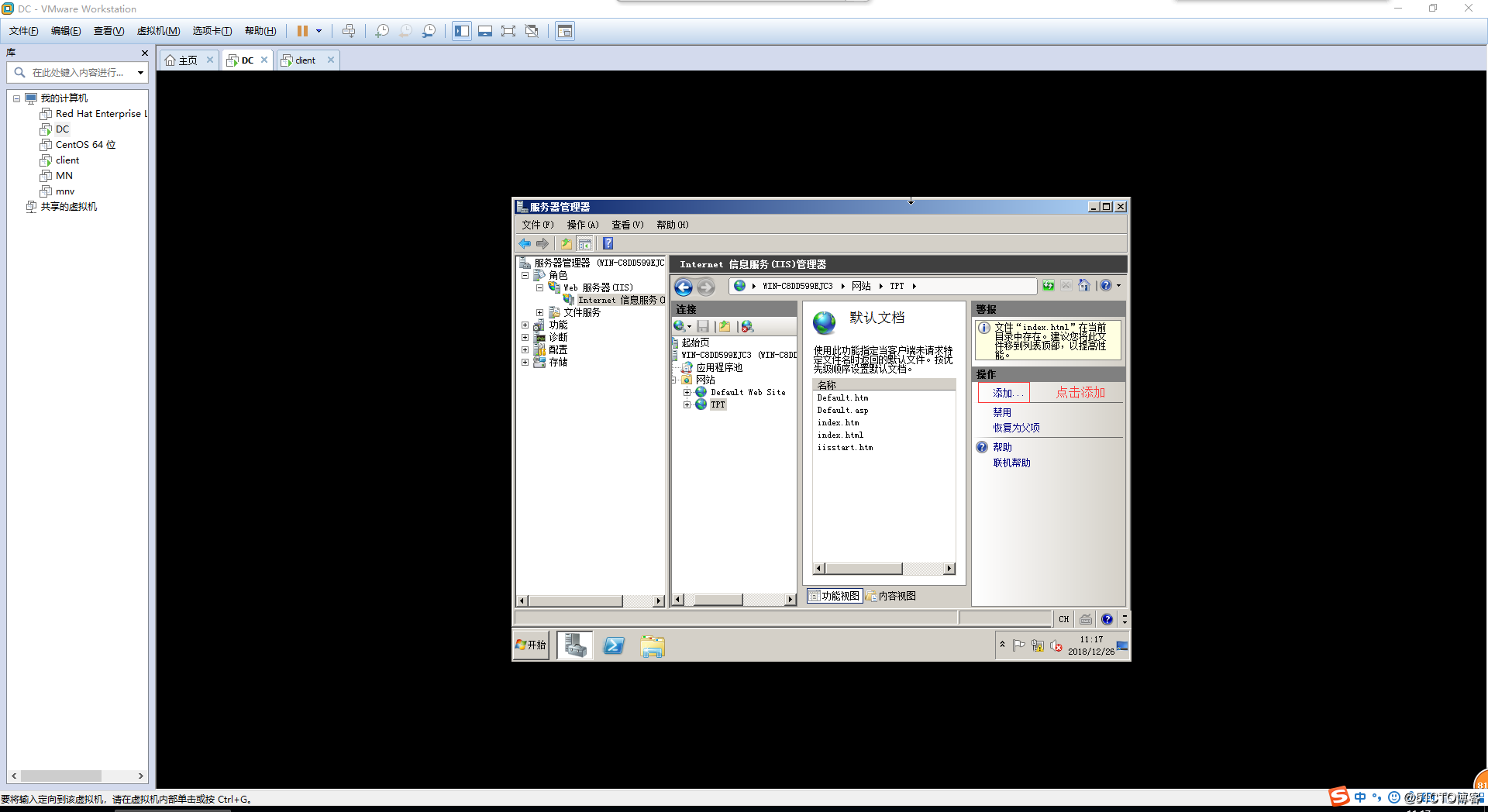Expand the Default Web Site node
1488x812 pixels.
(x=687, y=393)
